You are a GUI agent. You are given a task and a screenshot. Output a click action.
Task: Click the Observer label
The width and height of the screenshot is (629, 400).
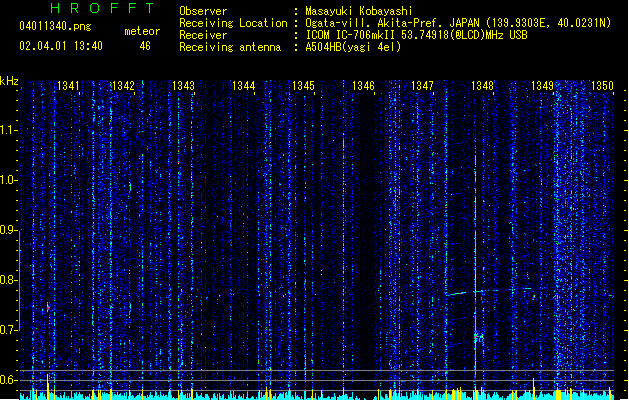click(x=203, y=11)
